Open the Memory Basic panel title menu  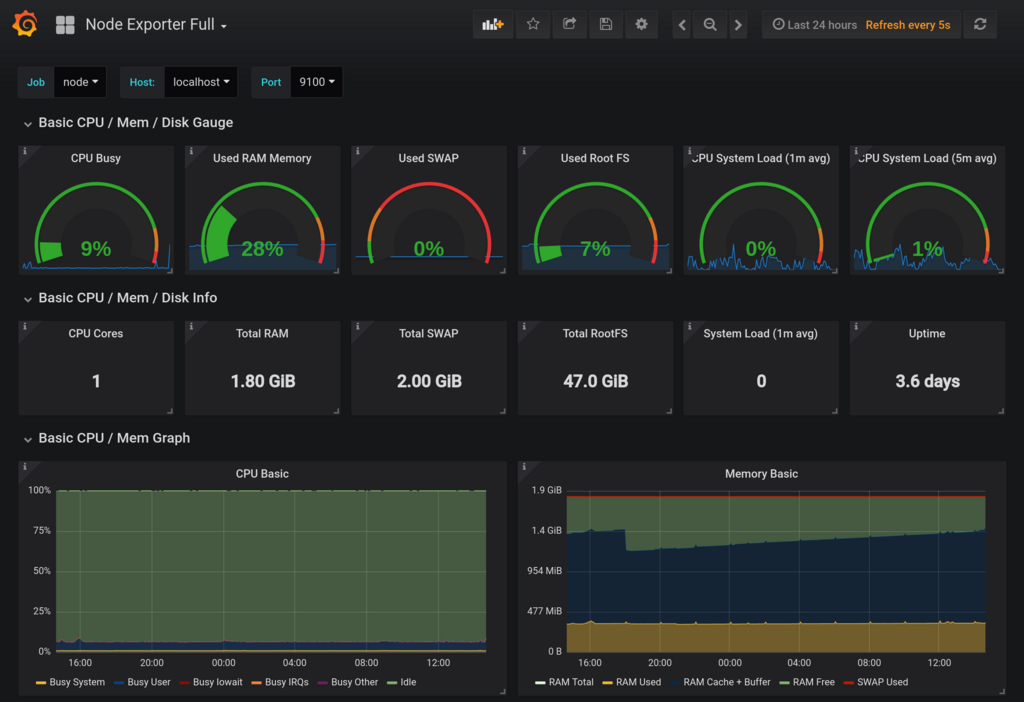761,473
